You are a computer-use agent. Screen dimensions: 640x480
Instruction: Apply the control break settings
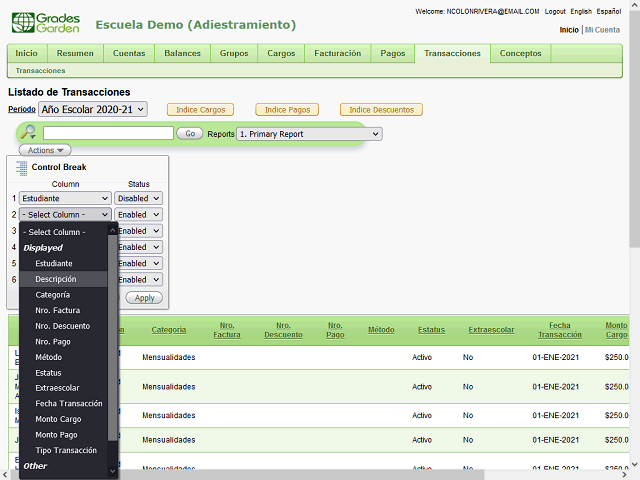tap(144, 298)
